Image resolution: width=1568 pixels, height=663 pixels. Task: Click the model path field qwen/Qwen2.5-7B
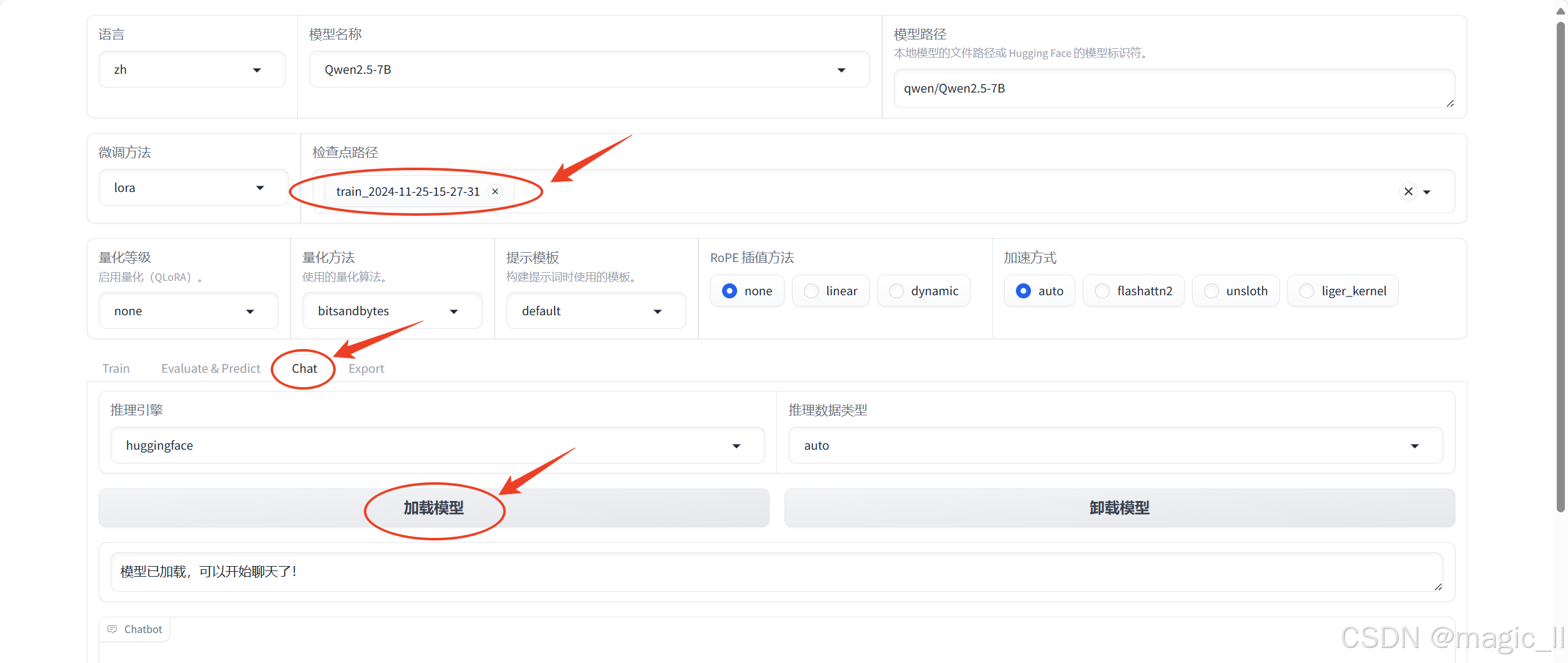(1174, 88)
